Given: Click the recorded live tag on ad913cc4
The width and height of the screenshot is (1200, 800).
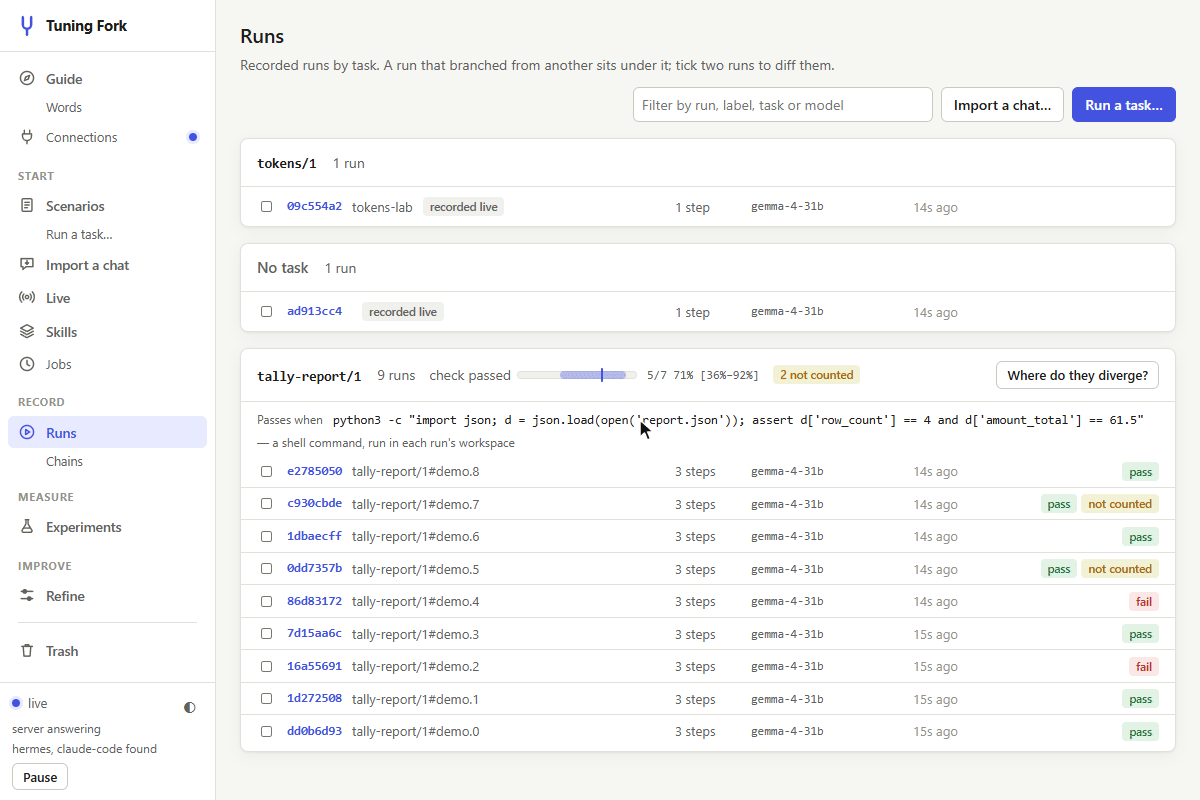Looking at the screenshot, I should (403, 312).
